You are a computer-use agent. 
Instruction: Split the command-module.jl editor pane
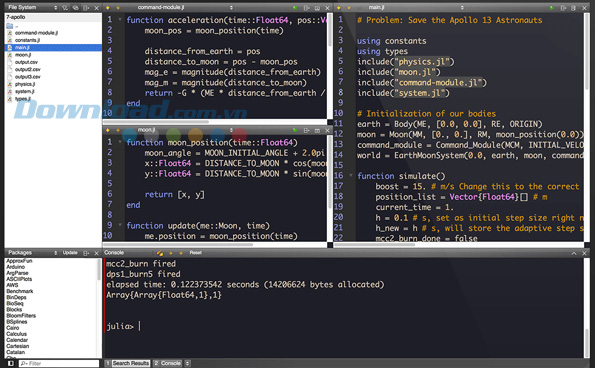[x=307, y=8]
